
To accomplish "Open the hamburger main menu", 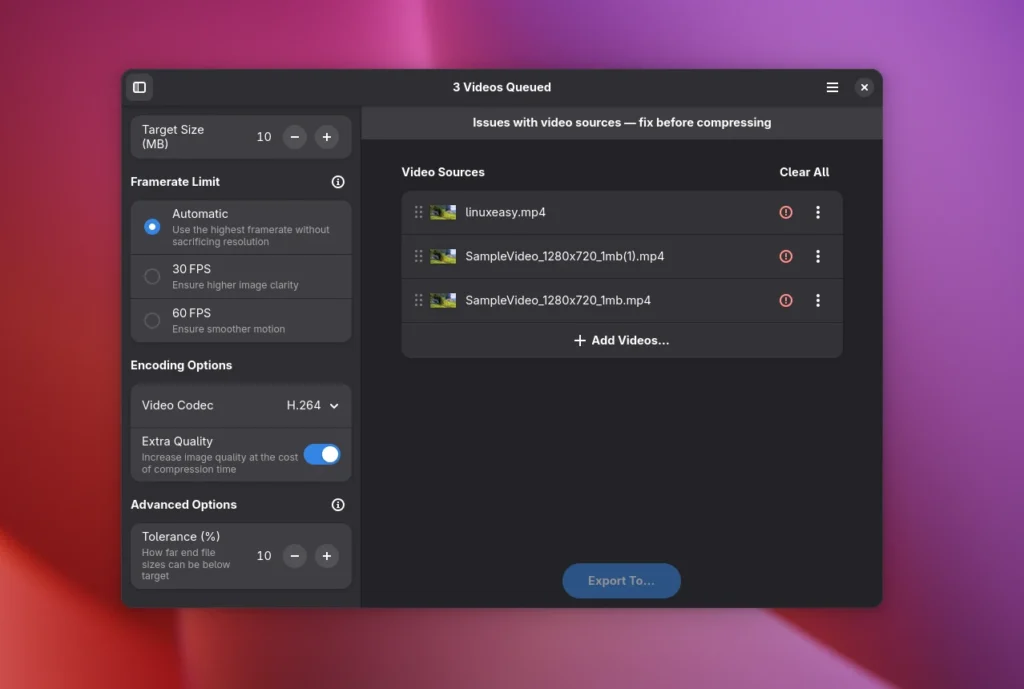I will [x=832, y=88].
